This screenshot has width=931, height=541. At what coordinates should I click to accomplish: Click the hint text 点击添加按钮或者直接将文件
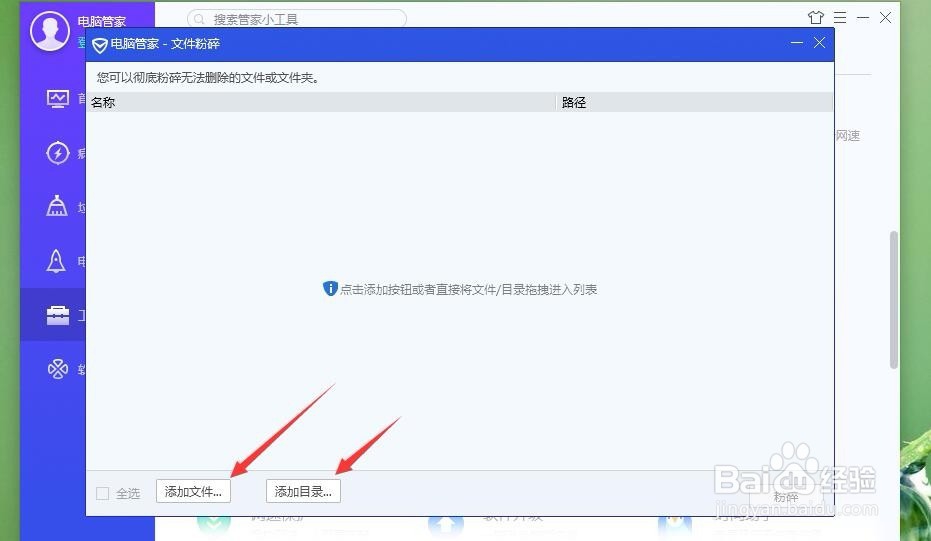pos(468,289)
